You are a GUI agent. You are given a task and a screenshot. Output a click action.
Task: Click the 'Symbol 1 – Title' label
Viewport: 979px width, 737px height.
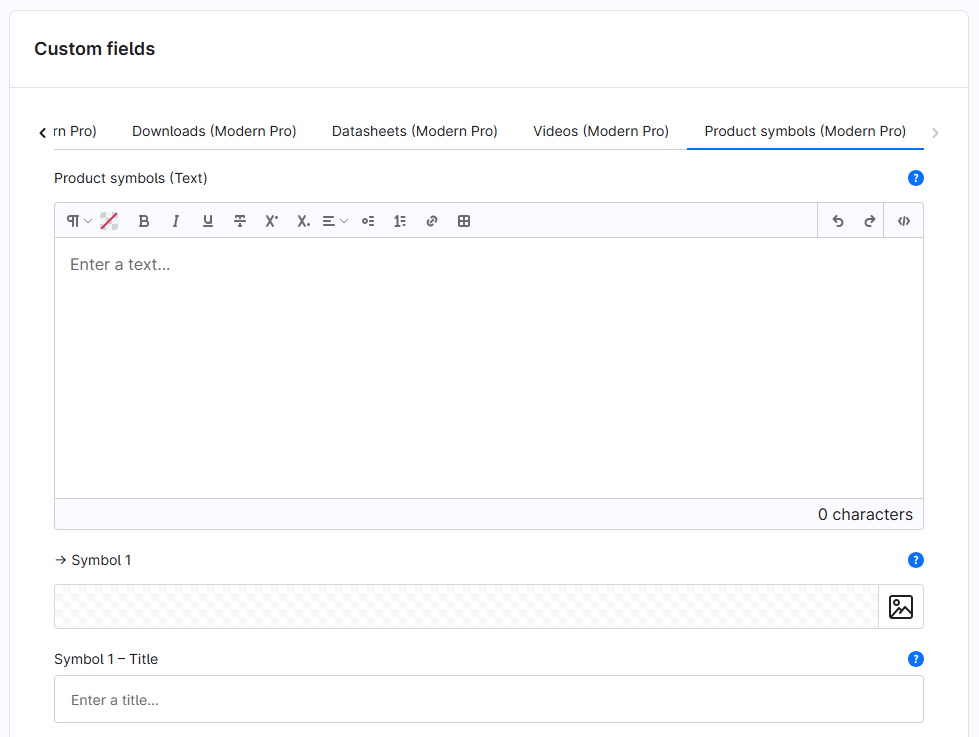tap(106, 660)
